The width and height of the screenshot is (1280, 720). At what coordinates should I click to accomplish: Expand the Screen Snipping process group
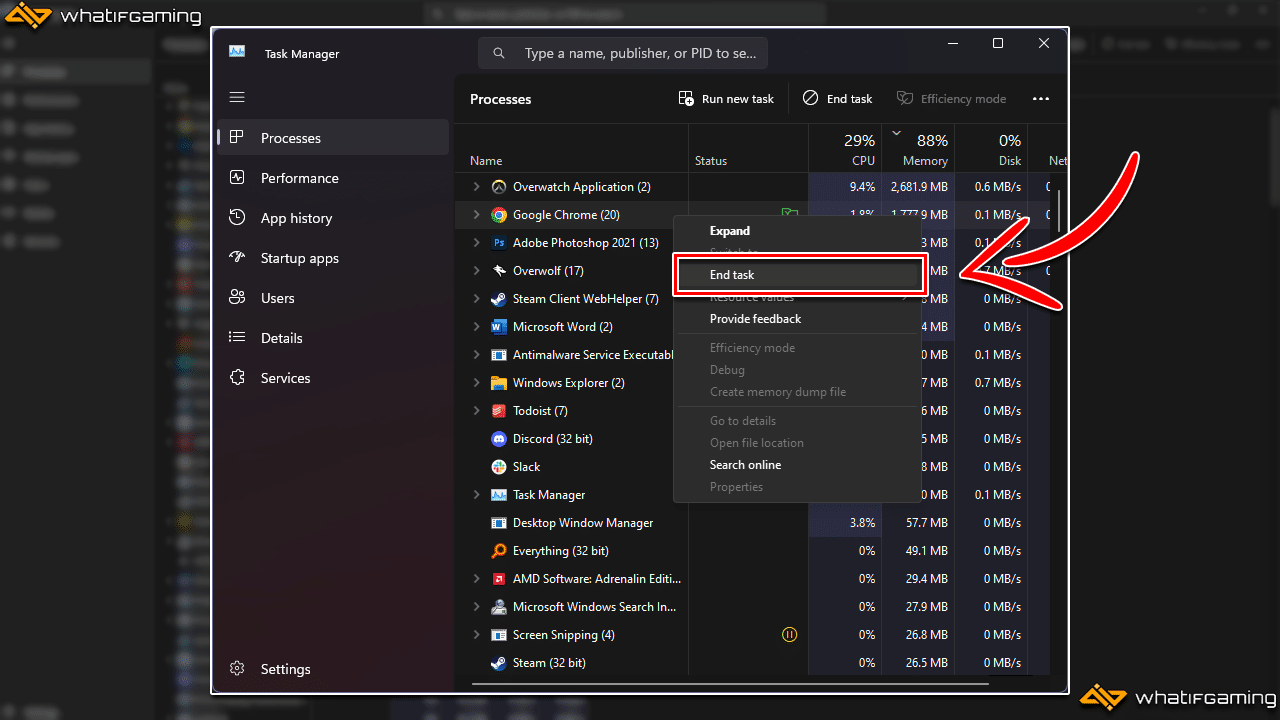coord(476,635)
